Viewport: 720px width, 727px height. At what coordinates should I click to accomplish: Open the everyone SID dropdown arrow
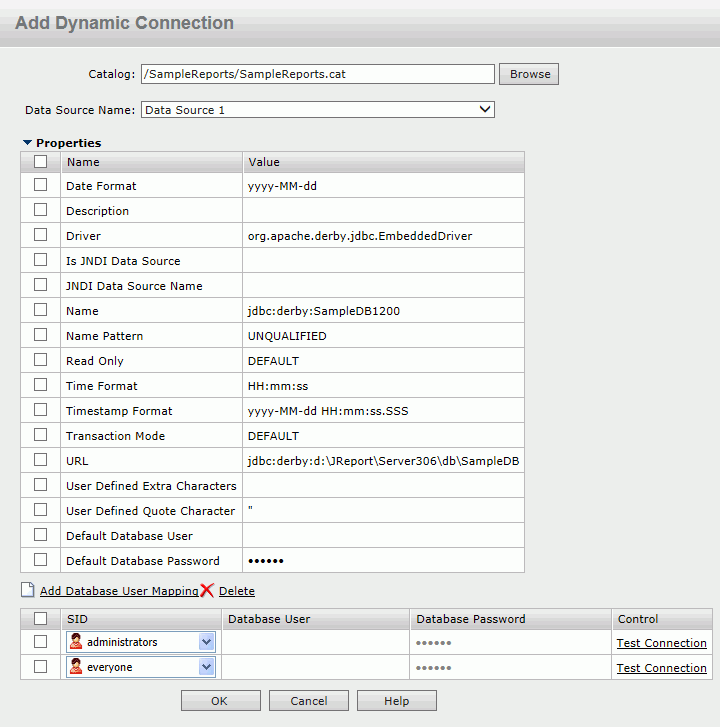coord(206,667)
